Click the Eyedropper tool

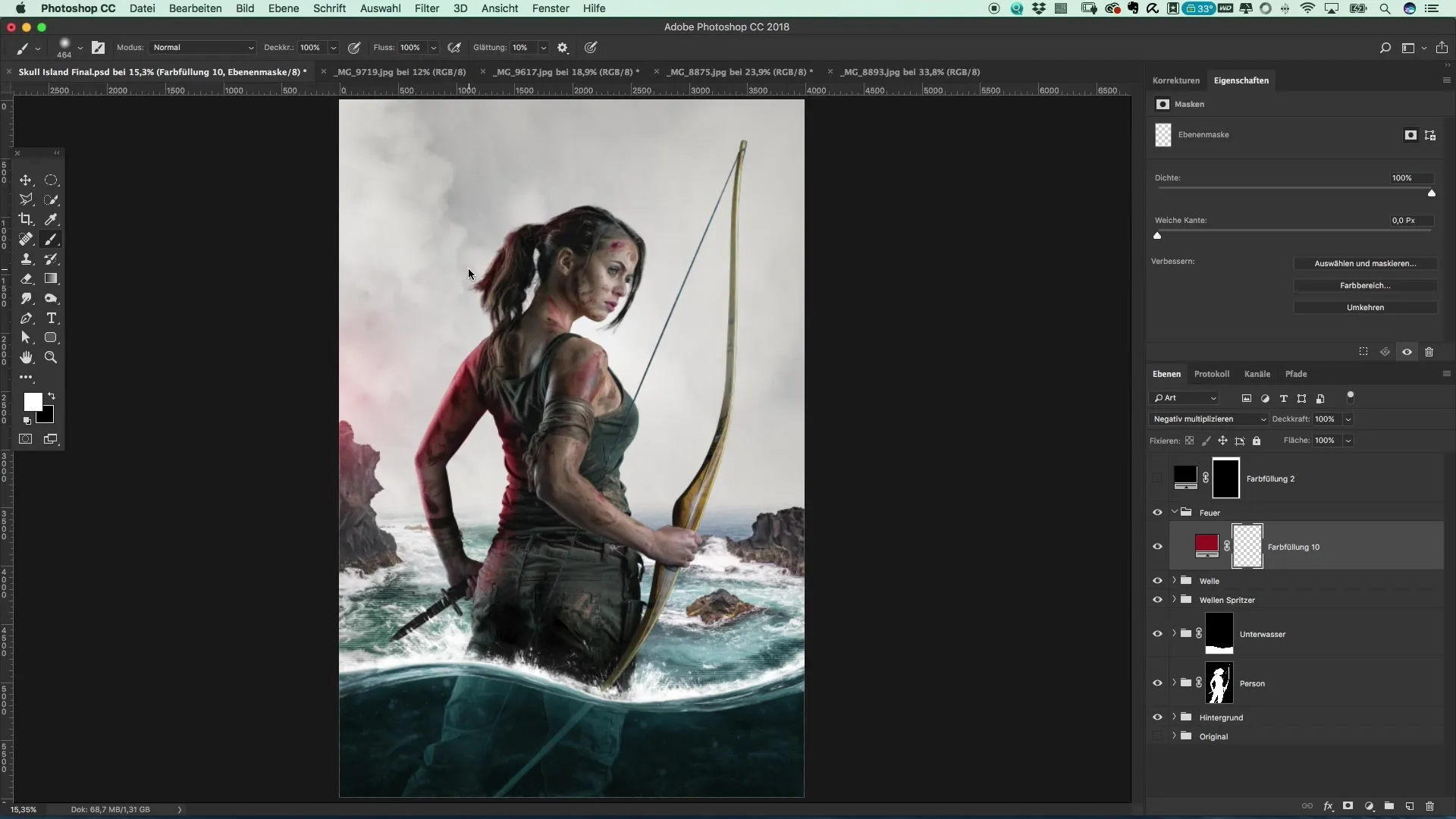coord(51,220)
